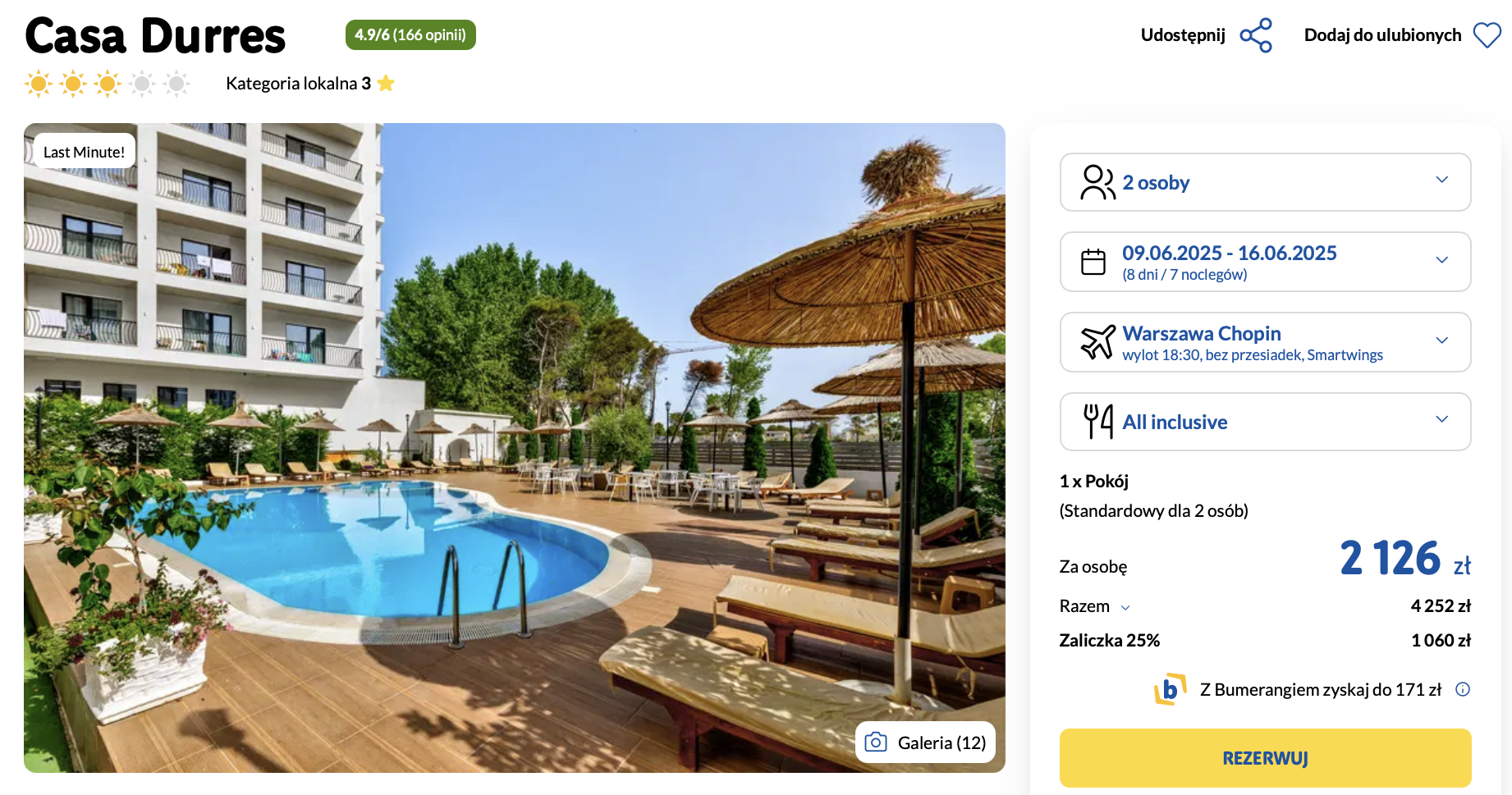Click the fork and knife meal icon
1512x795 pixels.
1098,422
